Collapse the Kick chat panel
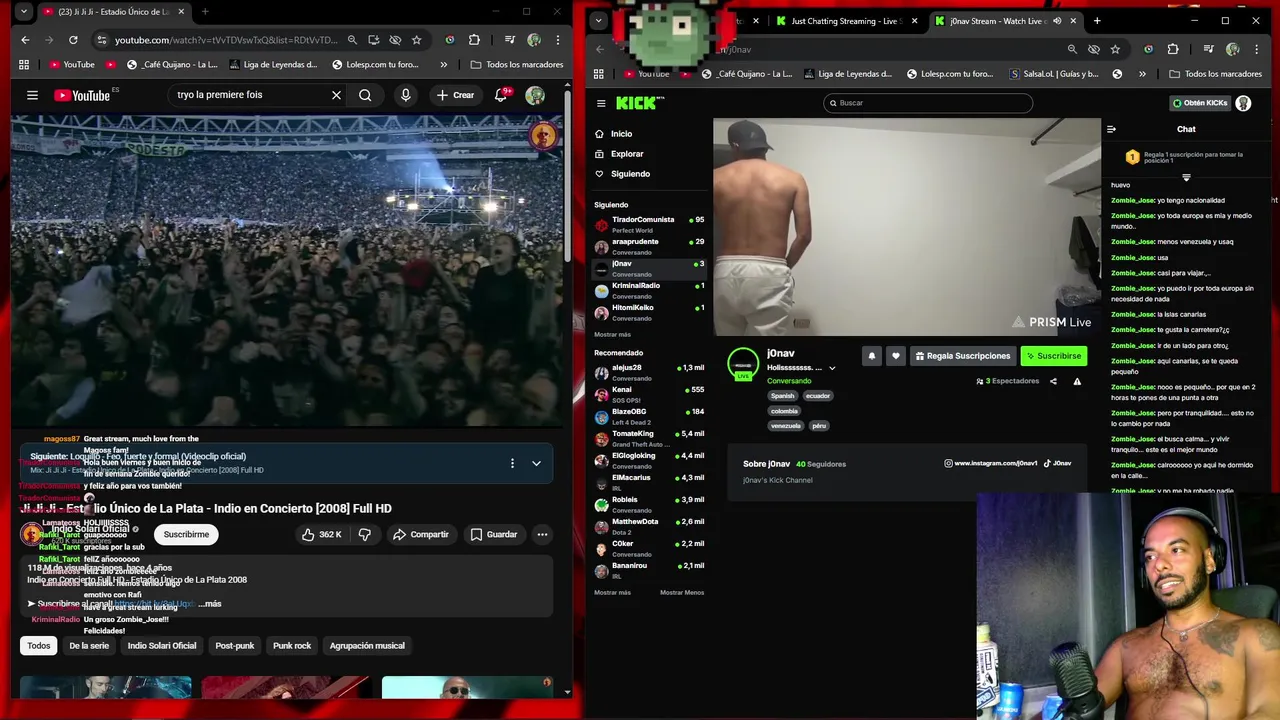 (1111, 129)
